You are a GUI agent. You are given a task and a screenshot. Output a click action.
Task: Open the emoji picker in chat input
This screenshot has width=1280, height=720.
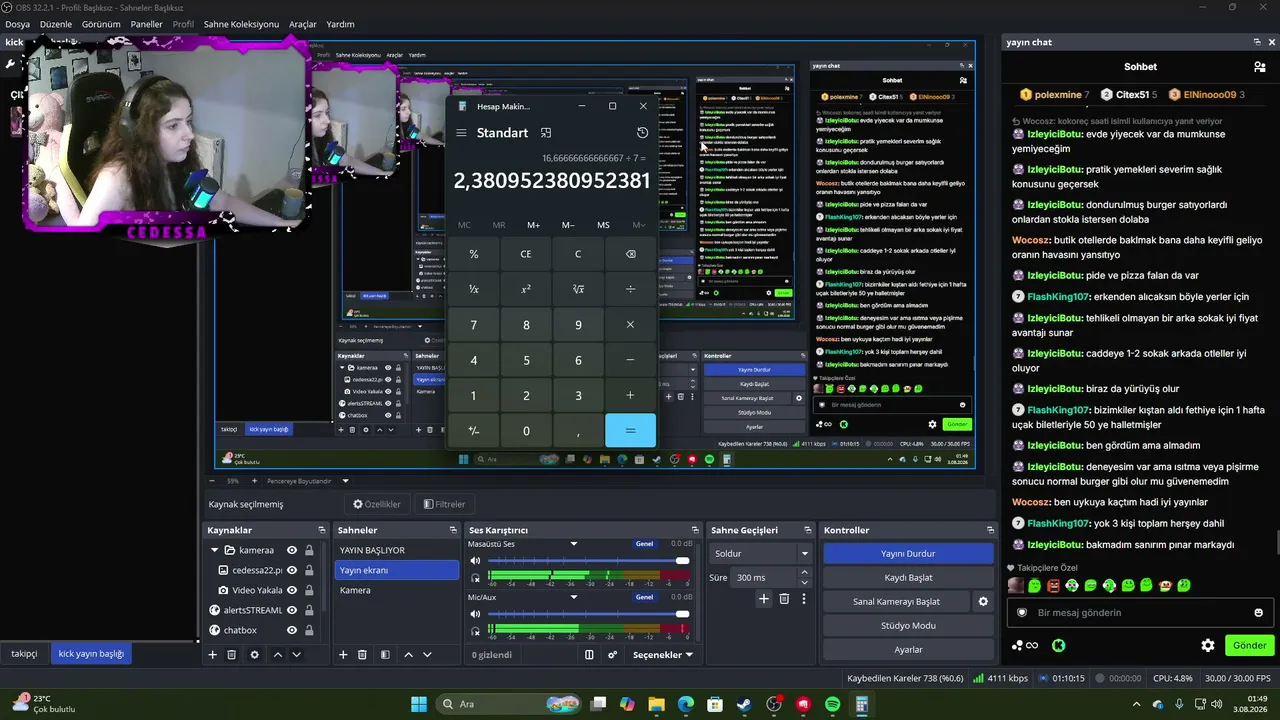(1258, 612)
